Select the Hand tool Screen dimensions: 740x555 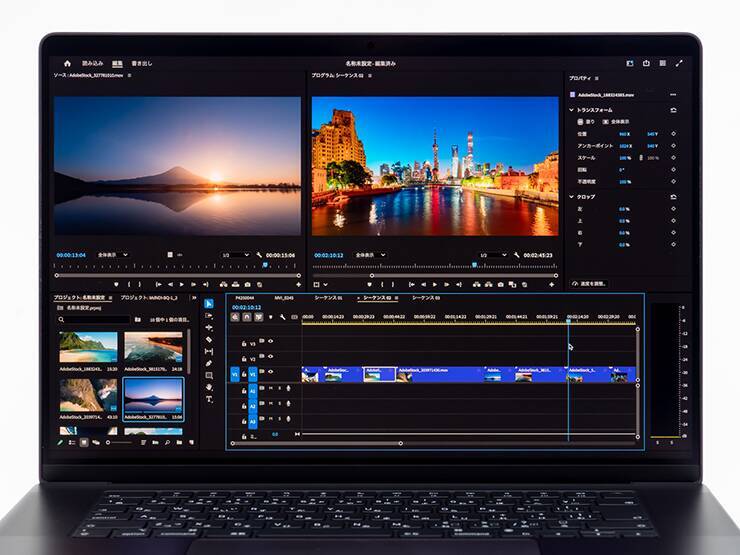[x=209, y=388]
